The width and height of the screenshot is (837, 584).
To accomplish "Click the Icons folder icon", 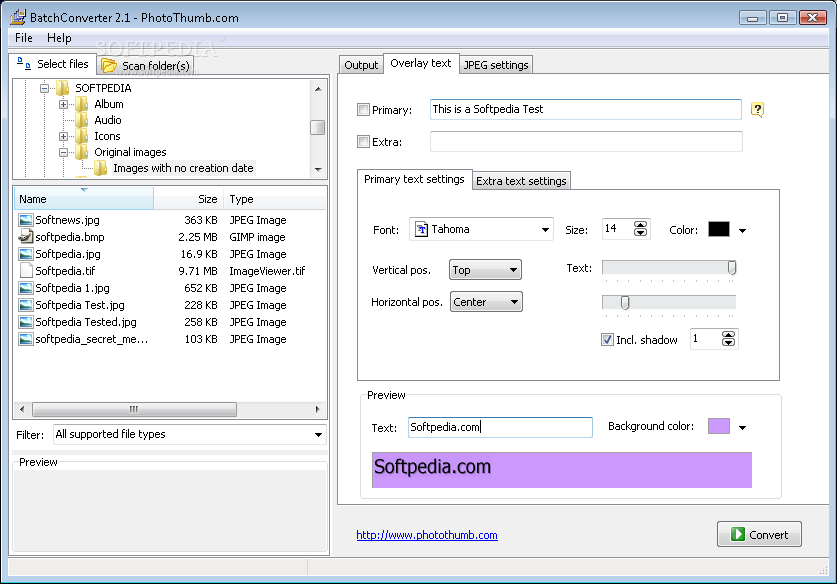I will (x=82, y=136).
